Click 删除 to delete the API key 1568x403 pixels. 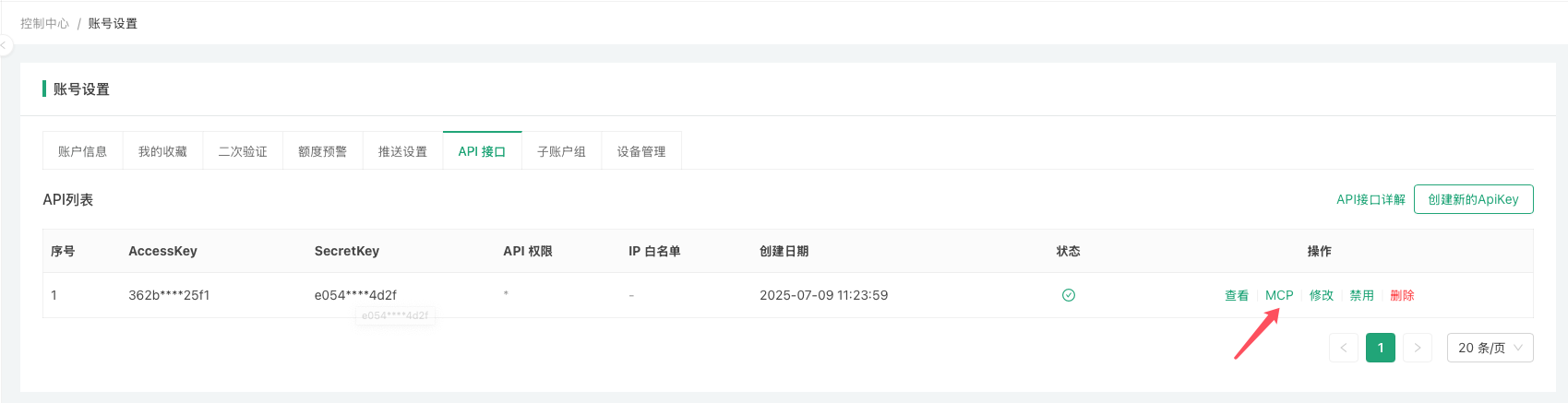[x=1402, y=295]
